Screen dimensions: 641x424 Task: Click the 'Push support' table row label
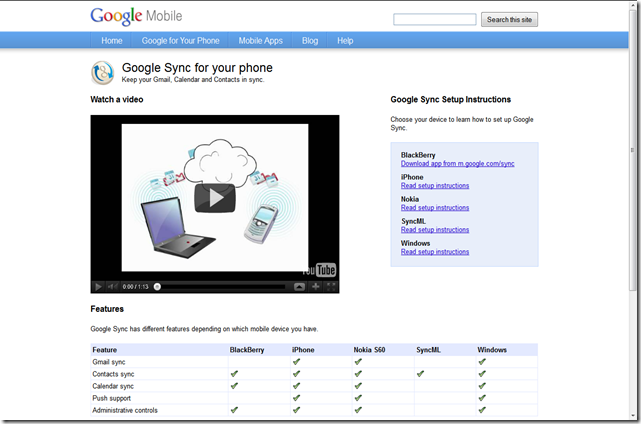tap(112, 398)
